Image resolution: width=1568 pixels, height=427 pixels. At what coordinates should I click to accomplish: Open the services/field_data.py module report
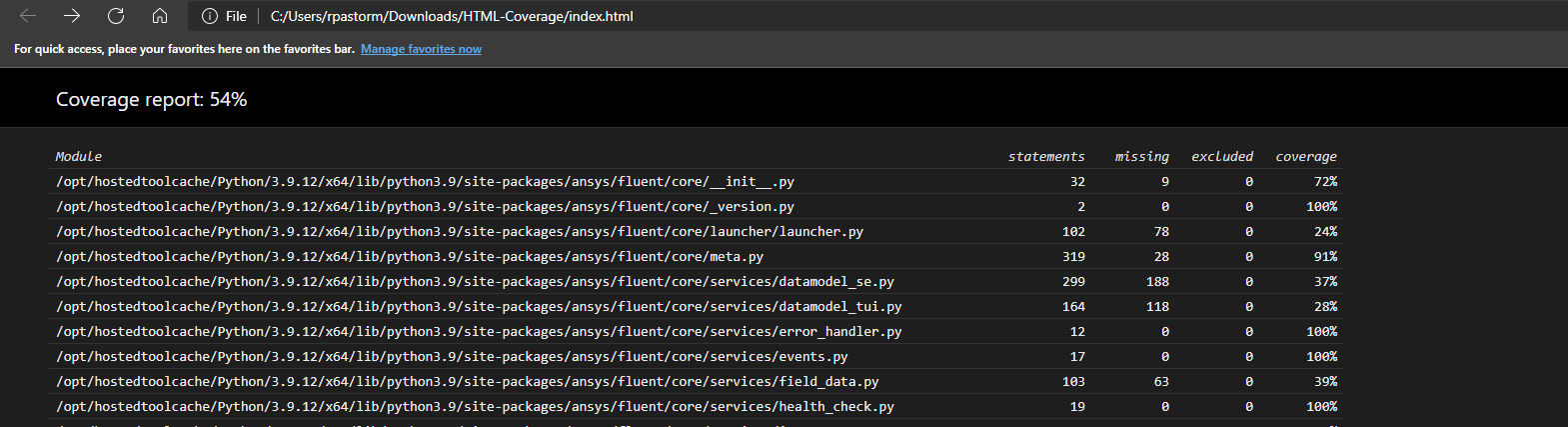tap(468, 381)
